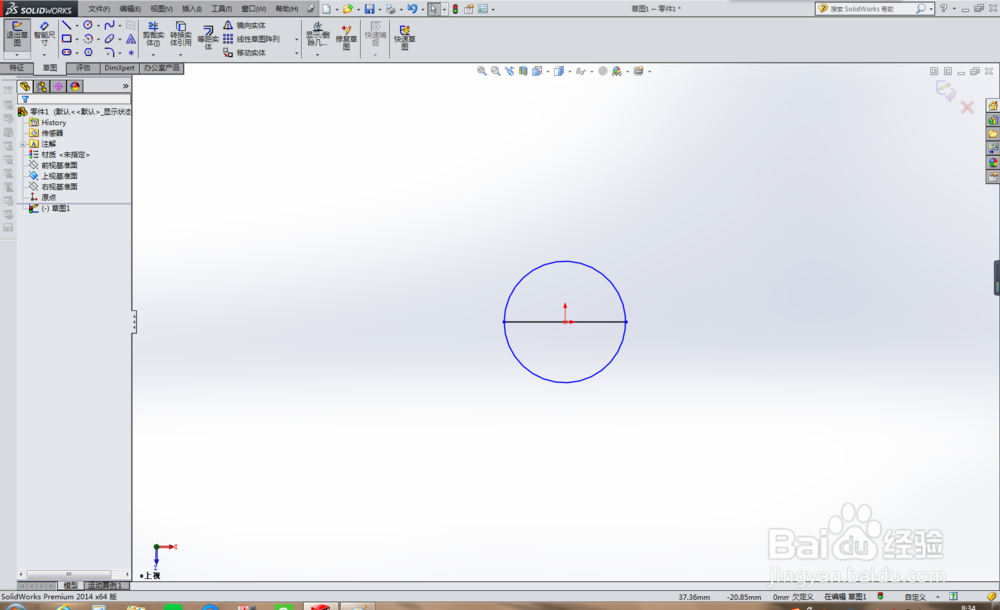Click the 转换实体引用 Convert Entities tool
Screen dimensions: 1000x610
[x=180, y=34]
